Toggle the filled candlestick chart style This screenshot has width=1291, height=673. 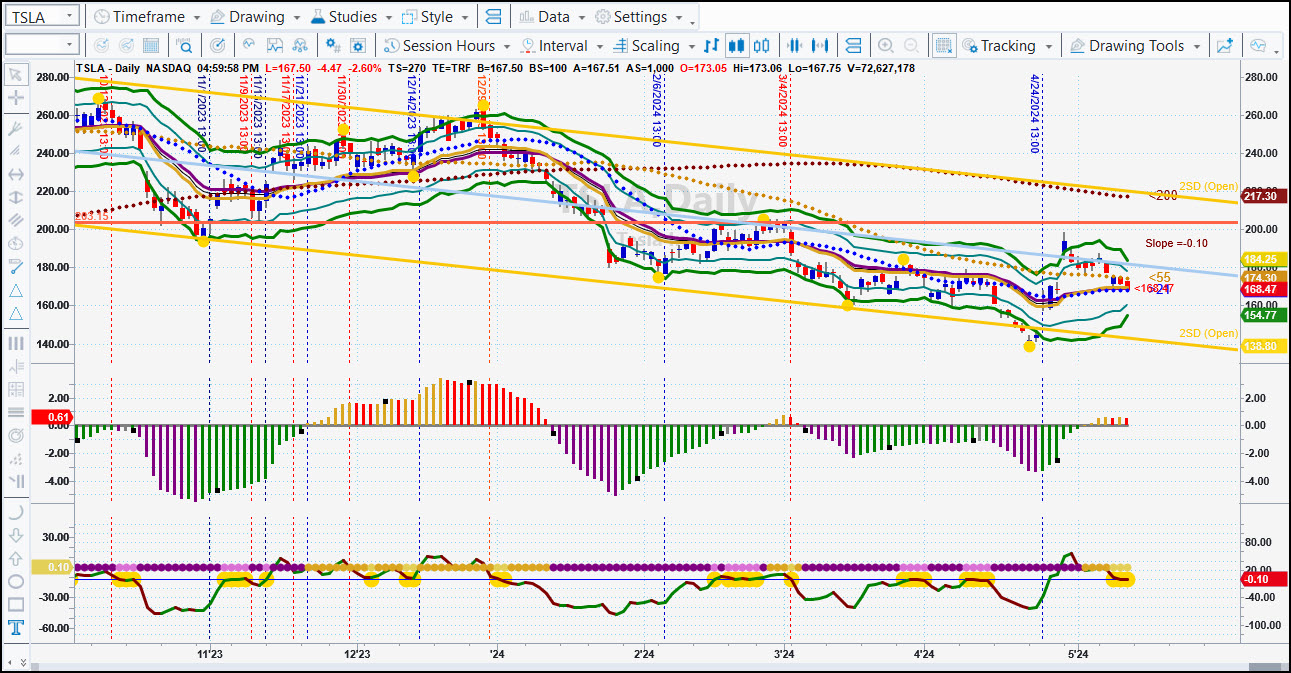[x=737, y=45]
